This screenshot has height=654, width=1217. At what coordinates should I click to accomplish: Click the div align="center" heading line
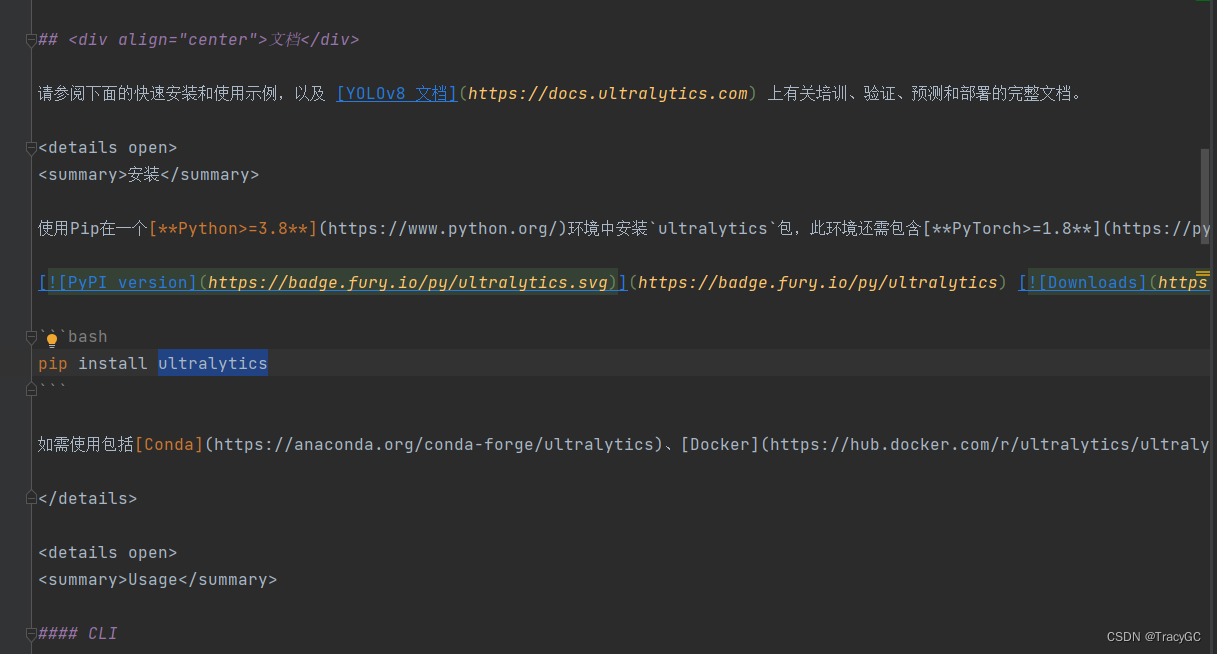coord(198,40)
